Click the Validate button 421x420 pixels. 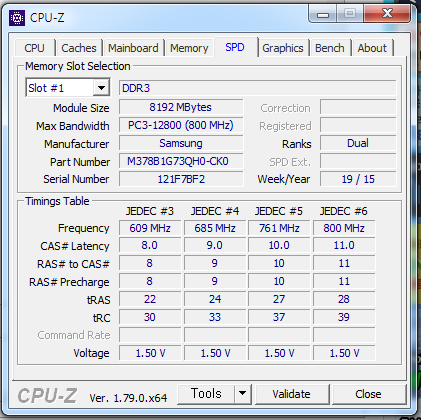(292, 394)
